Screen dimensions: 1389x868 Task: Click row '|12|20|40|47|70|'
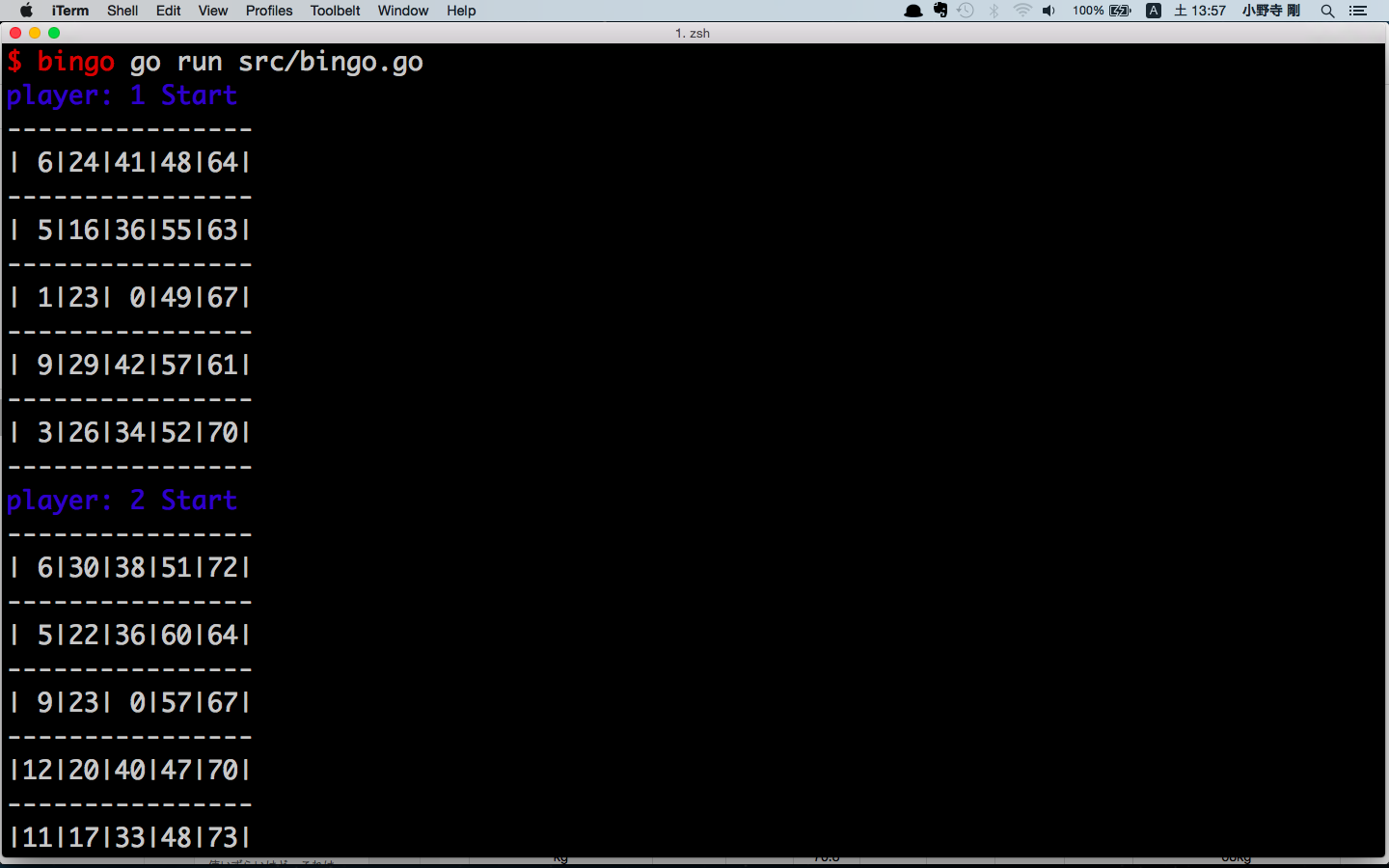point(129,771)
